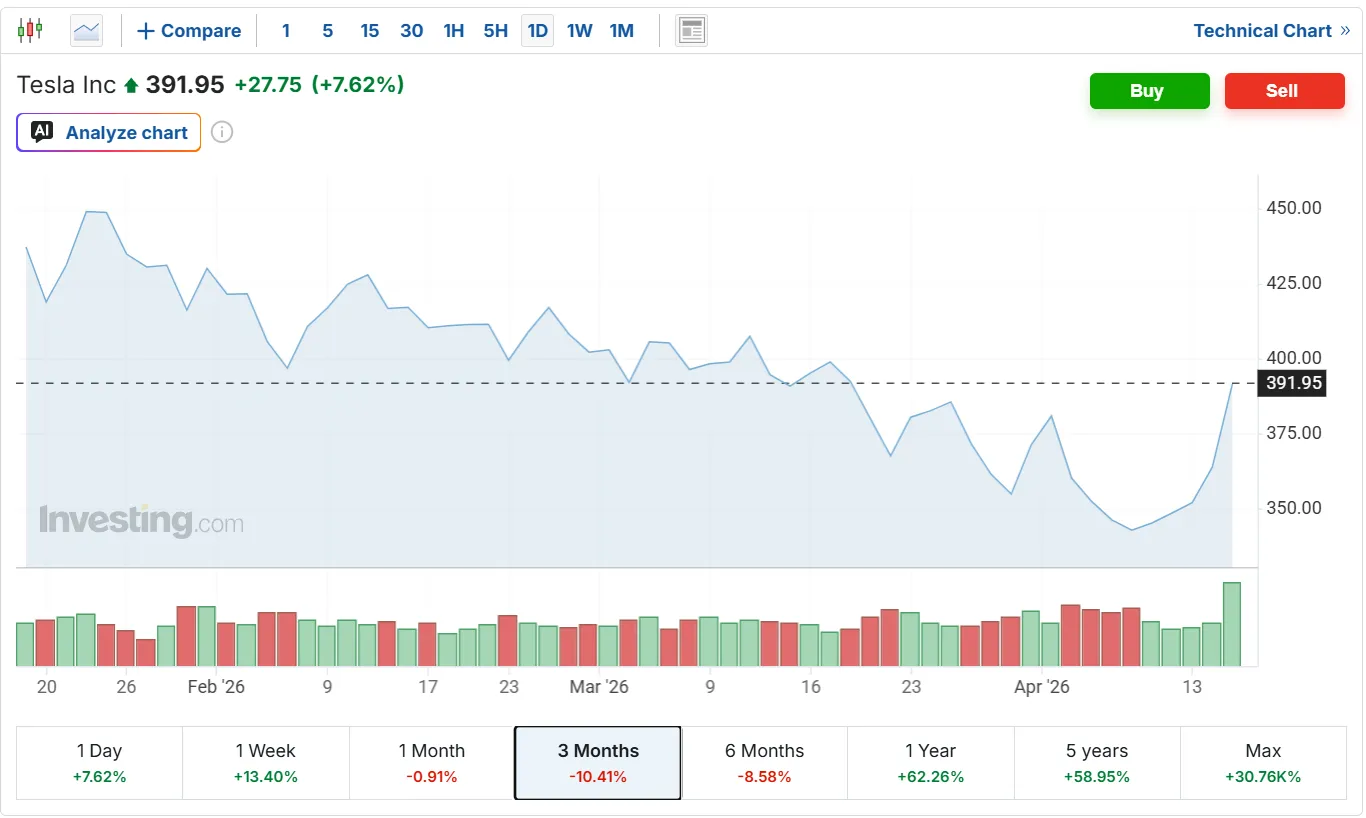This screenshot has height=818, width=1366.
Task: Open the Max range tab
Action: 1263,762
